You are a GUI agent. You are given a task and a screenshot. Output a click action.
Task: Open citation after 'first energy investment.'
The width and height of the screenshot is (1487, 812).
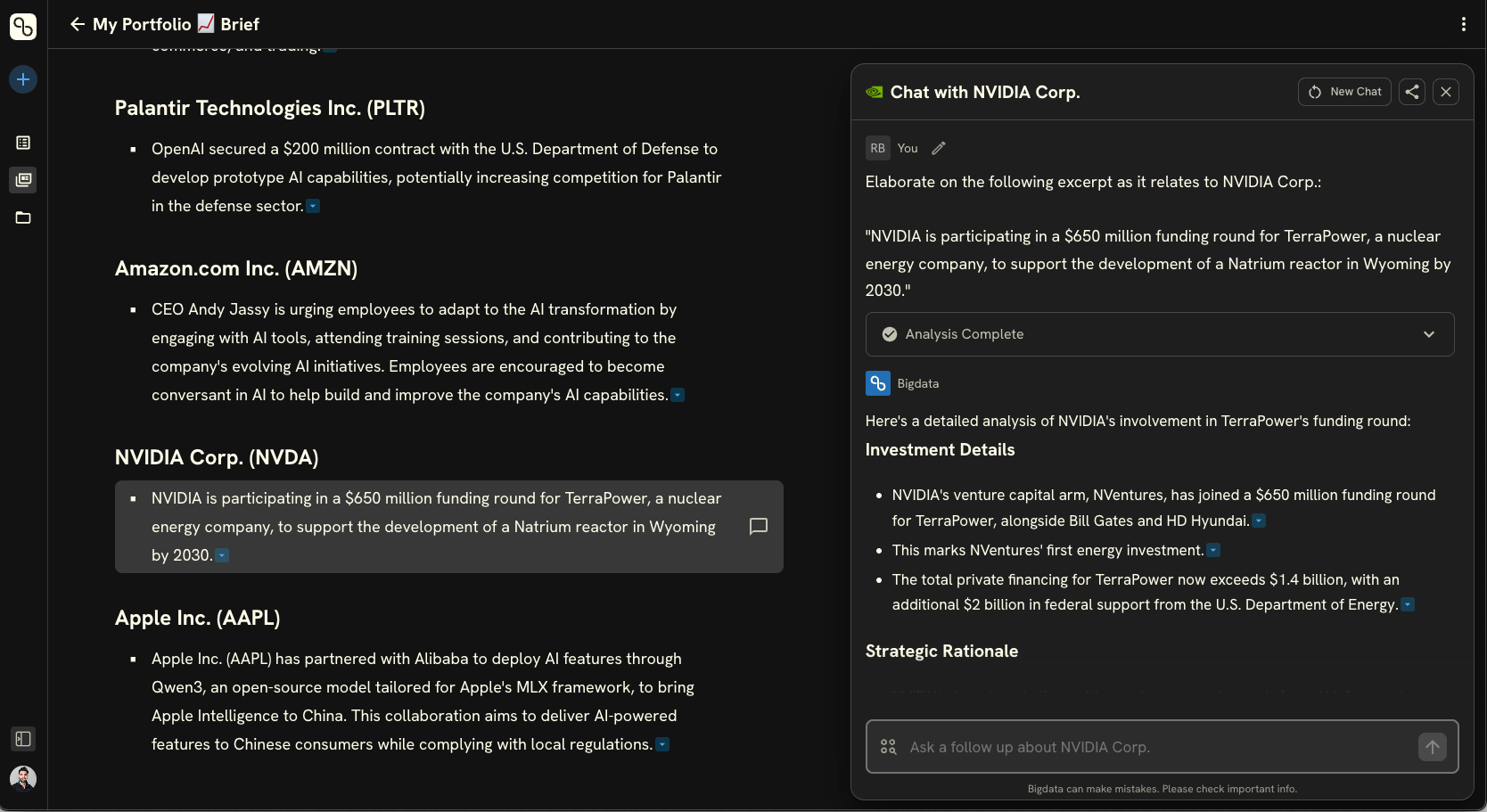pos(1213,551)
